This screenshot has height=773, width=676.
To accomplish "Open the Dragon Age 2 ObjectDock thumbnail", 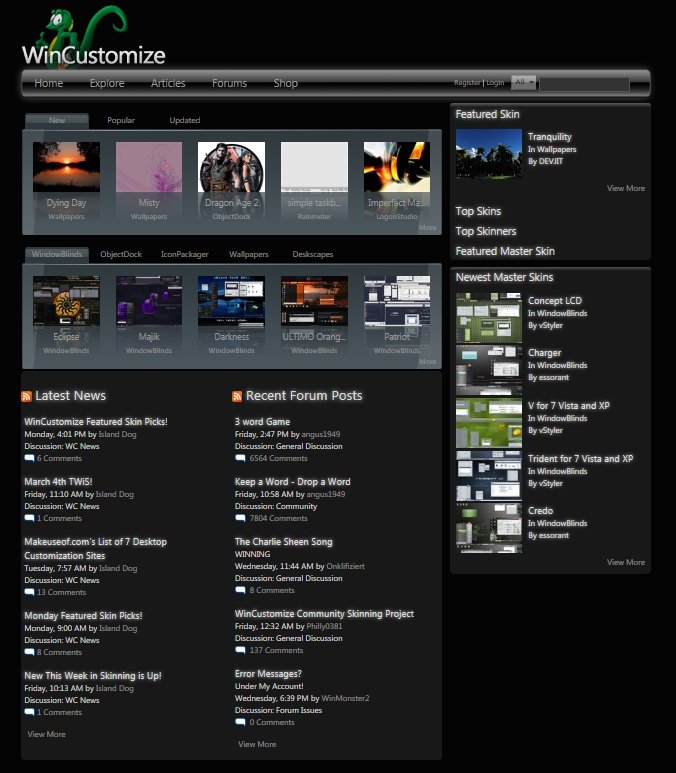I will click(231, 167).
